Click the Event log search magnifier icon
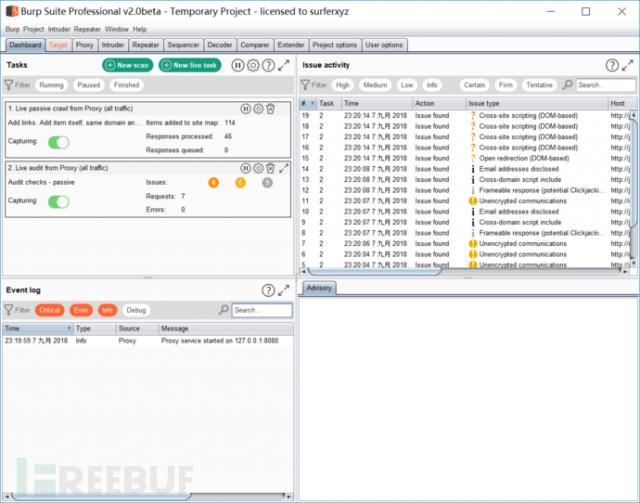The height and width of the screenshot is (503, 640). [223, 310]
